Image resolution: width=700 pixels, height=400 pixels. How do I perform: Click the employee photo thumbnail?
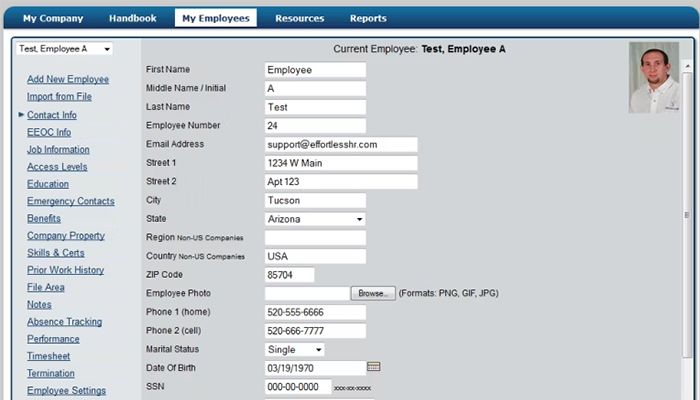654,77
